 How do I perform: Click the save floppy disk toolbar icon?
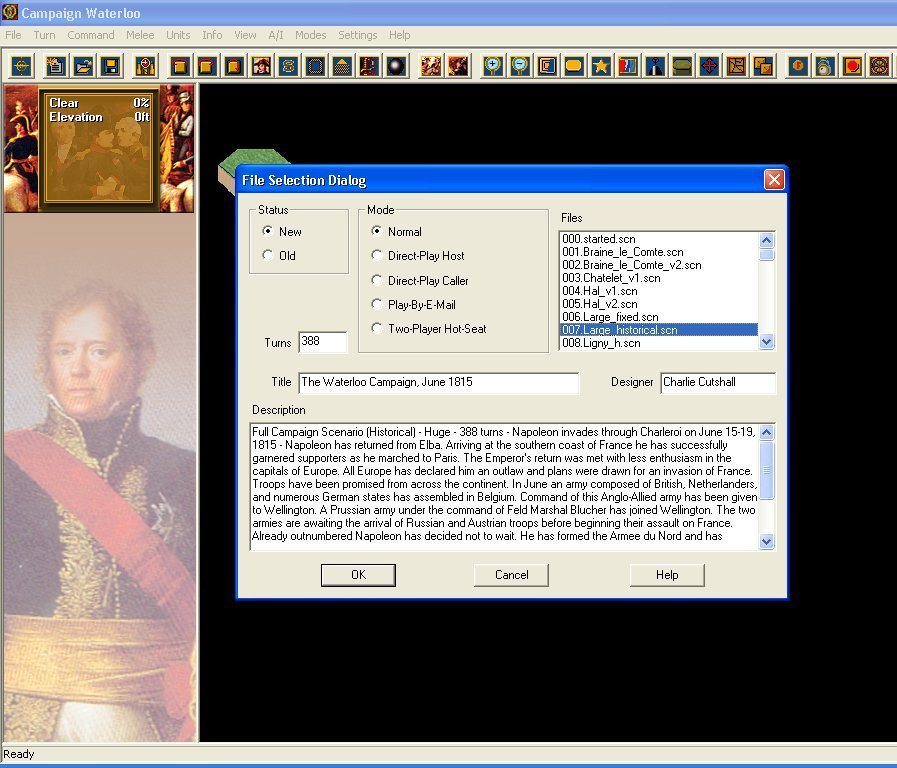pyautogui.click(x=111, y=67)
